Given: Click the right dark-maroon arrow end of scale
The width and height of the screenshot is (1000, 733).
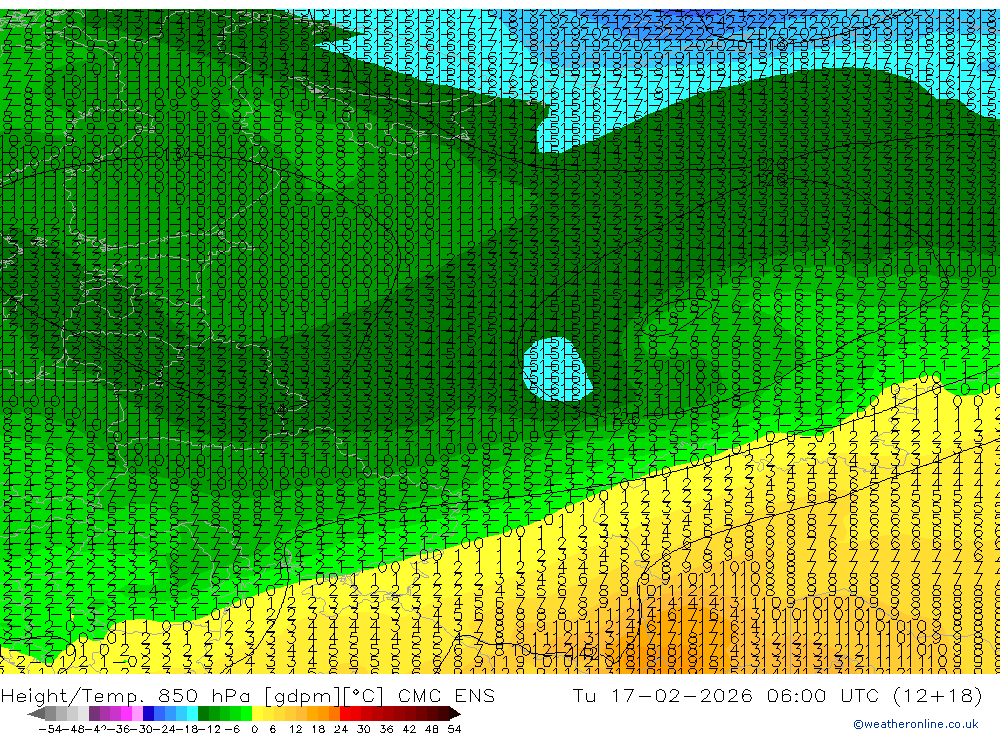Looking at the screenshot, I should tap(455, 713).
